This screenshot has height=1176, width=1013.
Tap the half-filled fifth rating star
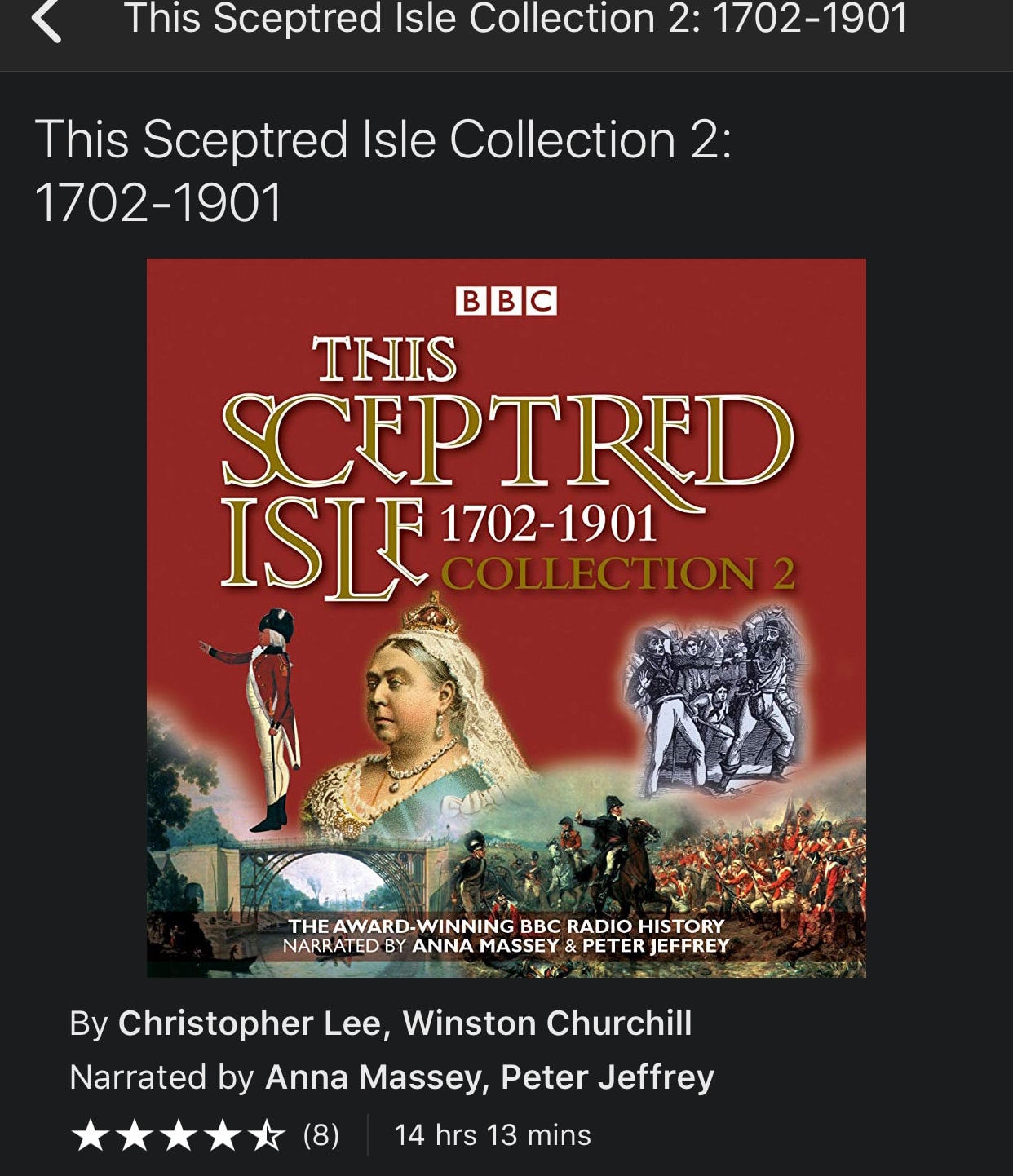(267, 1135)
